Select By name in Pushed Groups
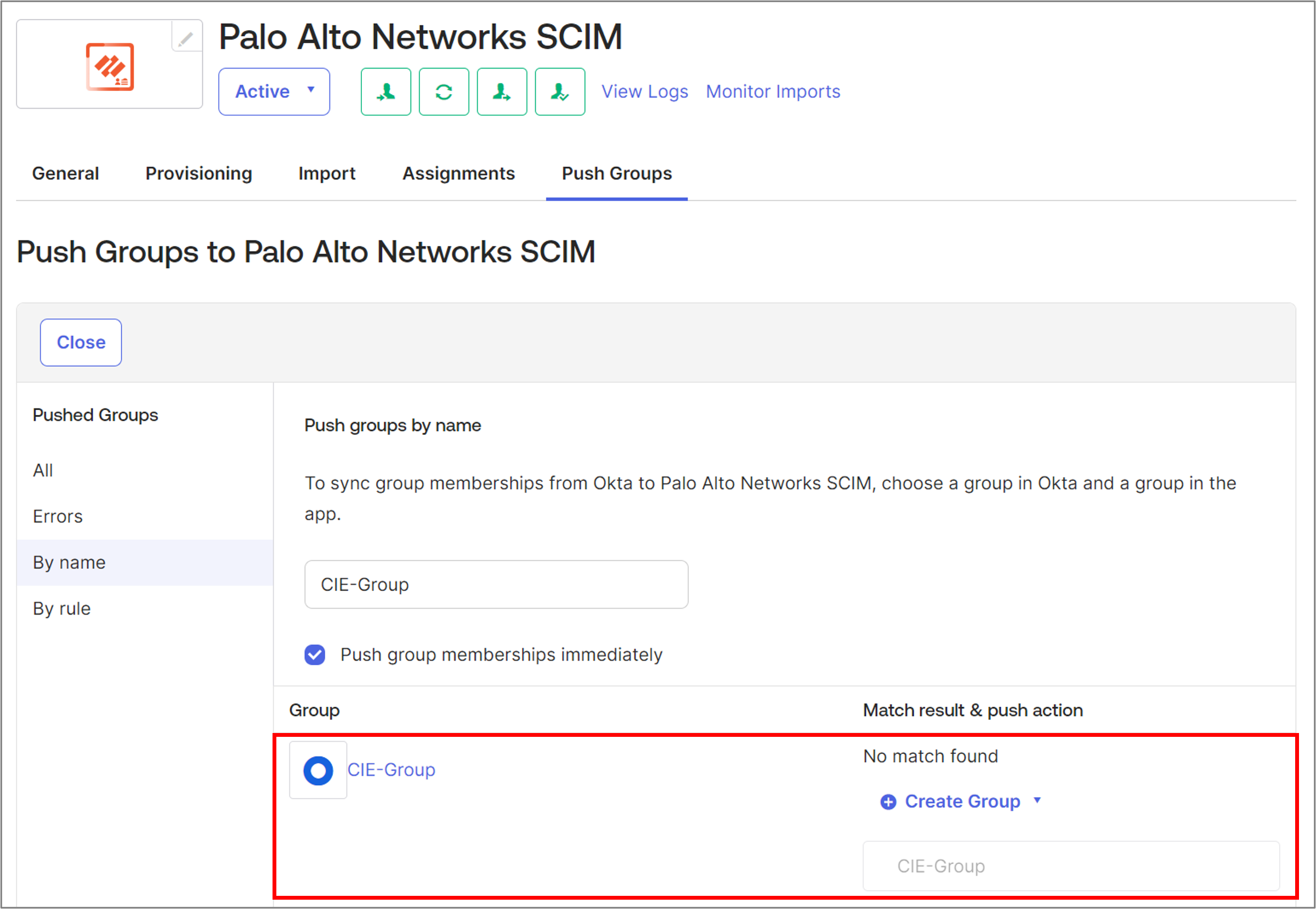 pyautogui.click(x=145, y=563)
